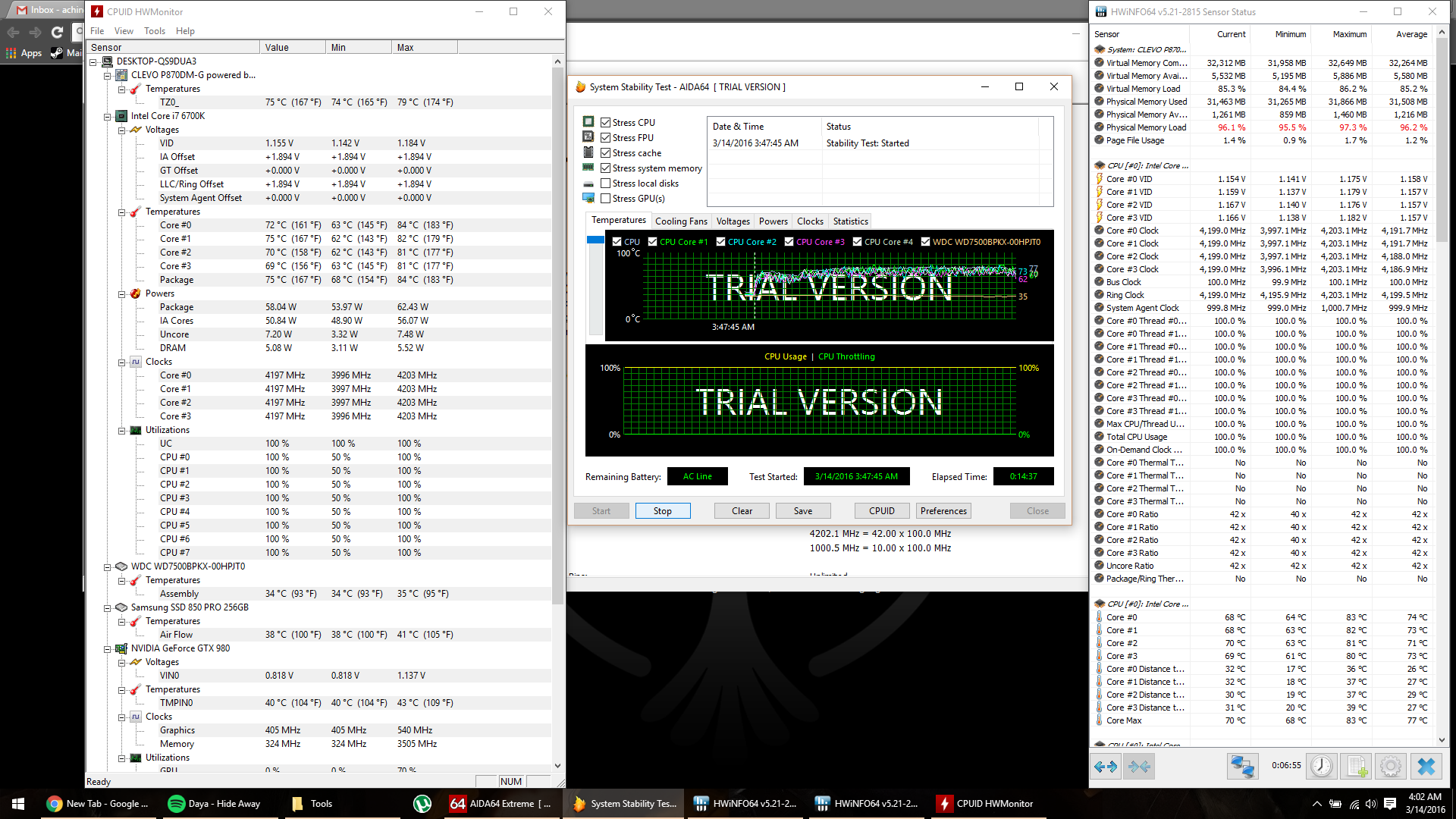Click HWiNFO expand columns arrows icon
The image size is (1456, 819).
[1106, 767]
